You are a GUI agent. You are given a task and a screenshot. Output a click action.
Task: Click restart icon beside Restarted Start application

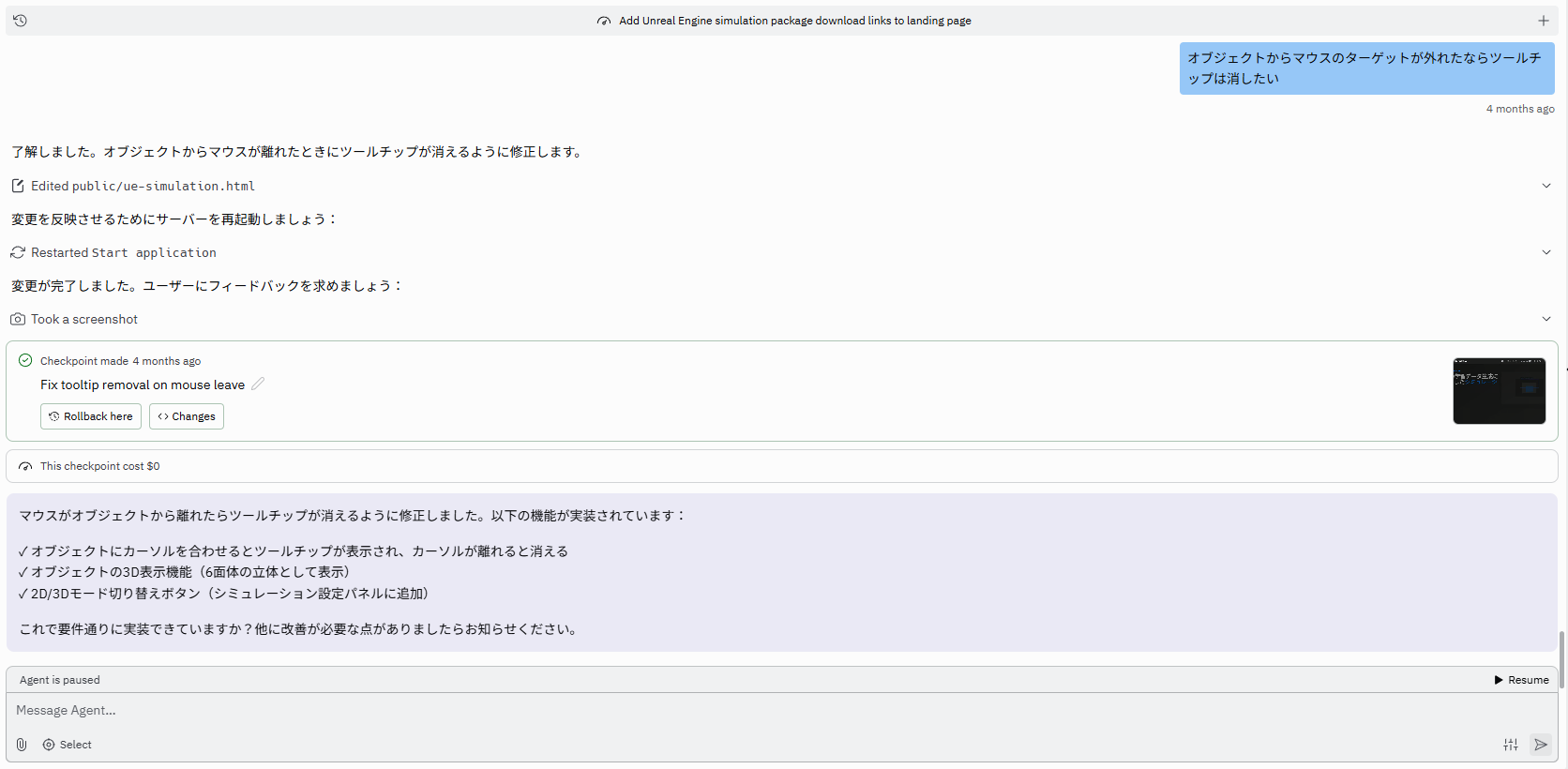[18, 253]
